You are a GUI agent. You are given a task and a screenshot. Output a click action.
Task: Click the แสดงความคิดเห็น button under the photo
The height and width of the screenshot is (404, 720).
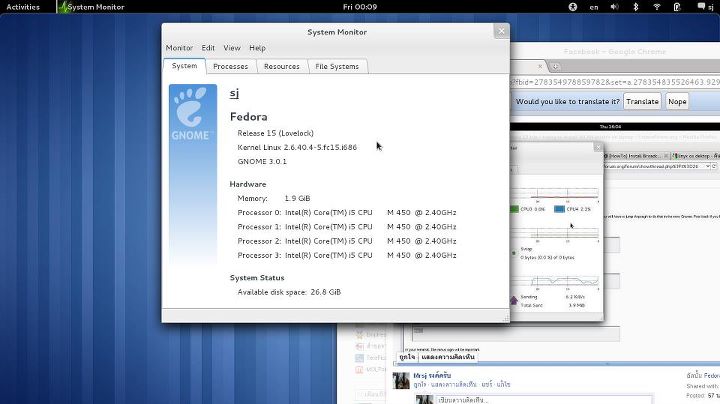pyautogui.click(x=448, y=357)
